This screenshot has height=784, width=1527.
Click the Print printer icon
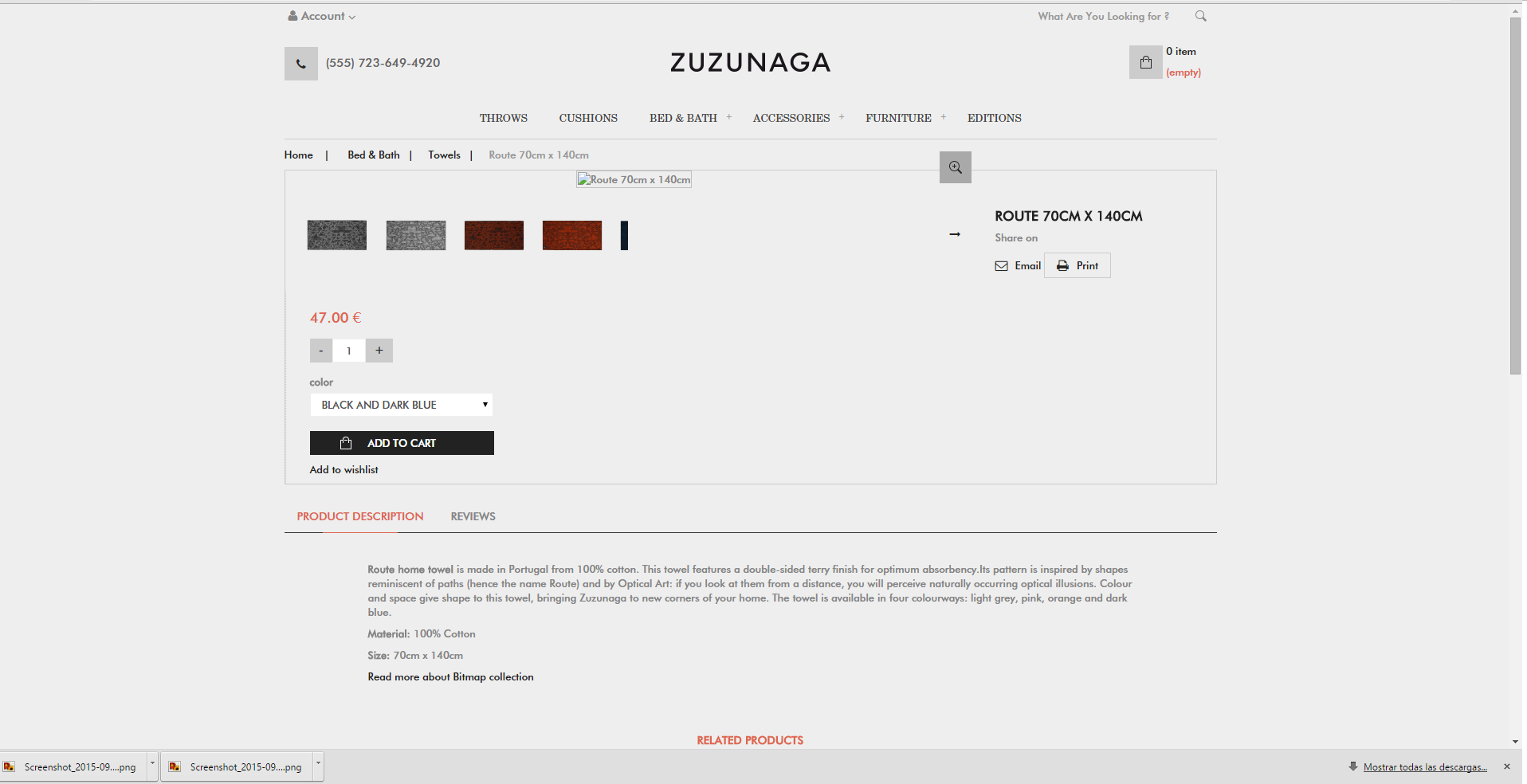coord(1062,266)
